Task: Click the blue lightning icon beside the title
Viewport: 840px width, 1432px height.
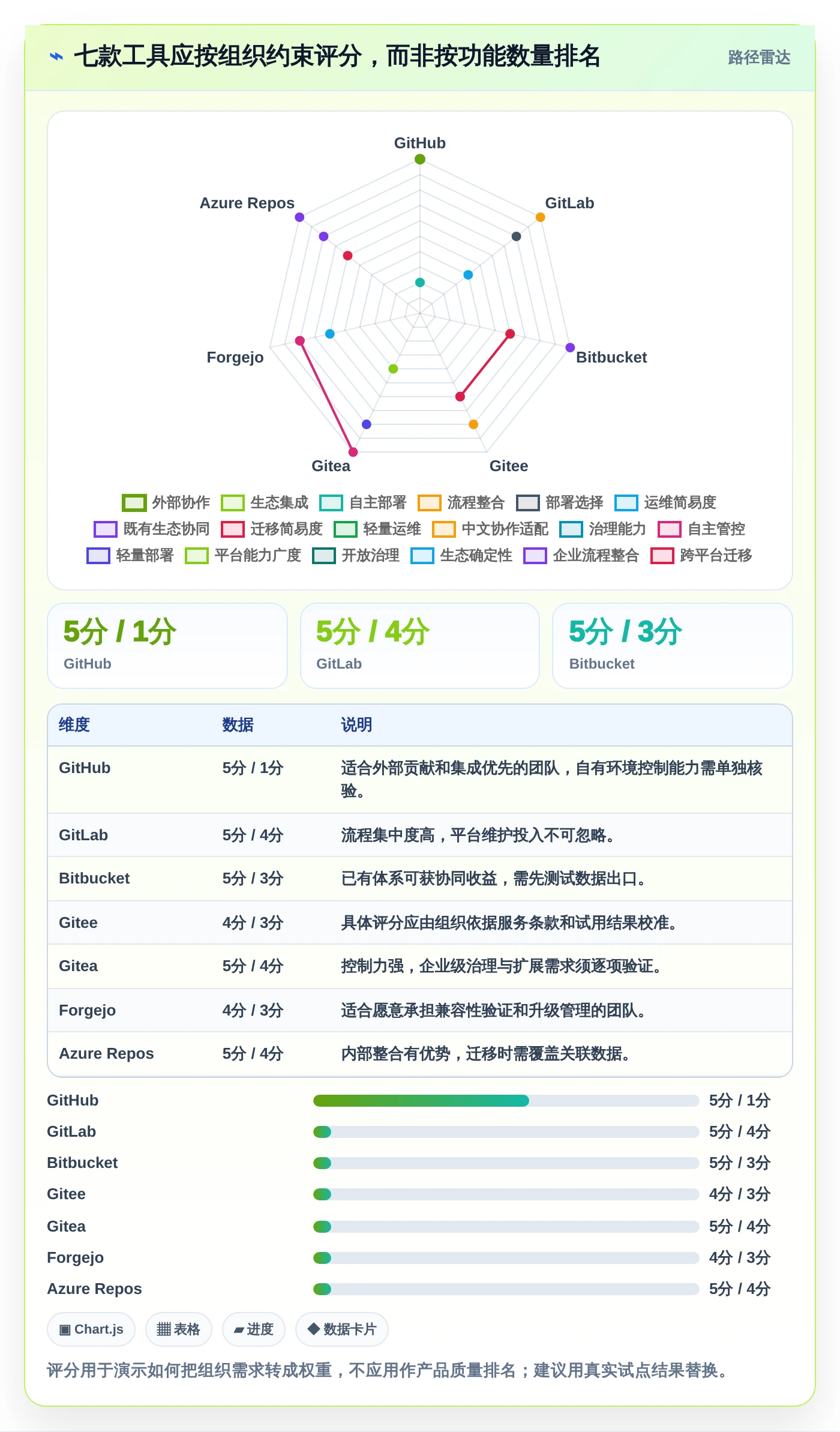Action: click(56, 57)
